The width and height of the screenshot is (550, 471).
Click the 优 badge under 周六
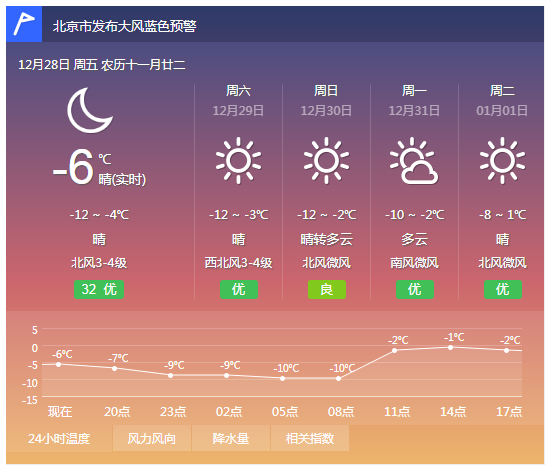pos(239,289)
